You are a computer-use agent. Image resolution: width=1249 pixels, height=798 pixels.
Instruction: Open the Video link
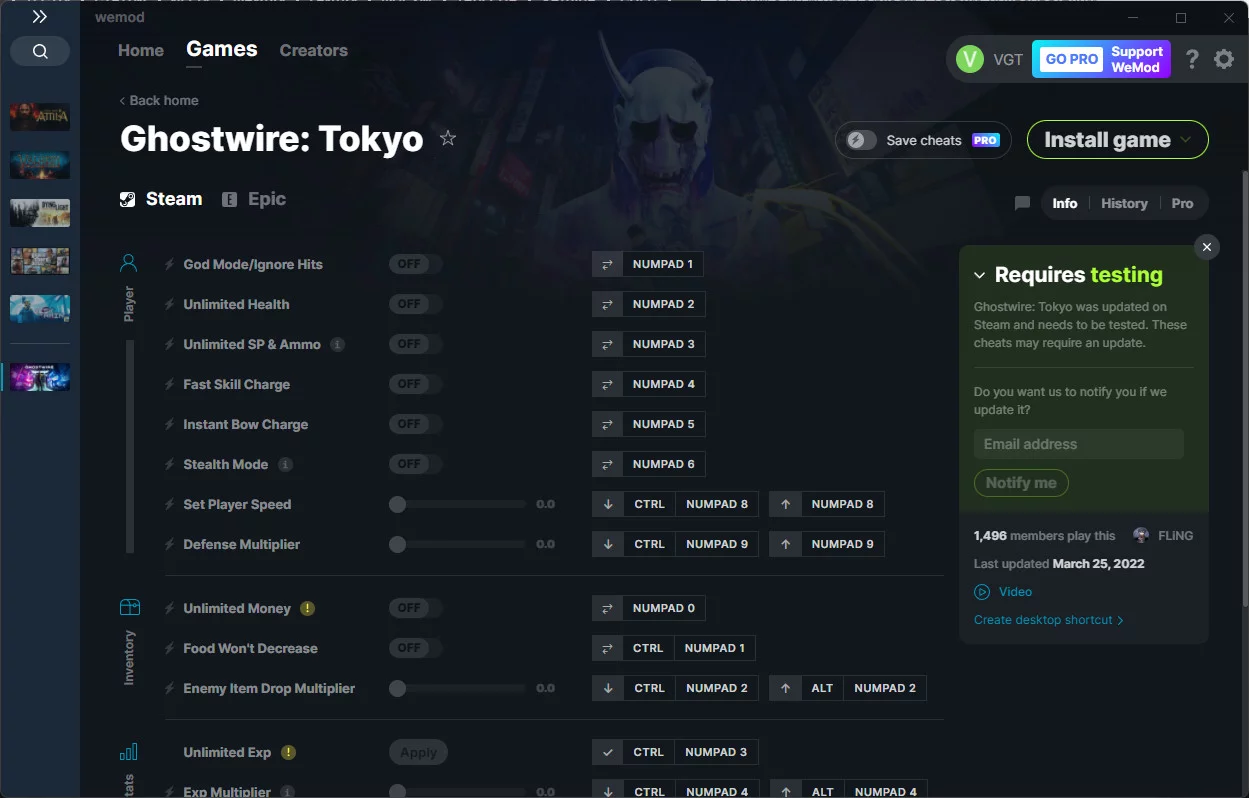pos(1003,592)
